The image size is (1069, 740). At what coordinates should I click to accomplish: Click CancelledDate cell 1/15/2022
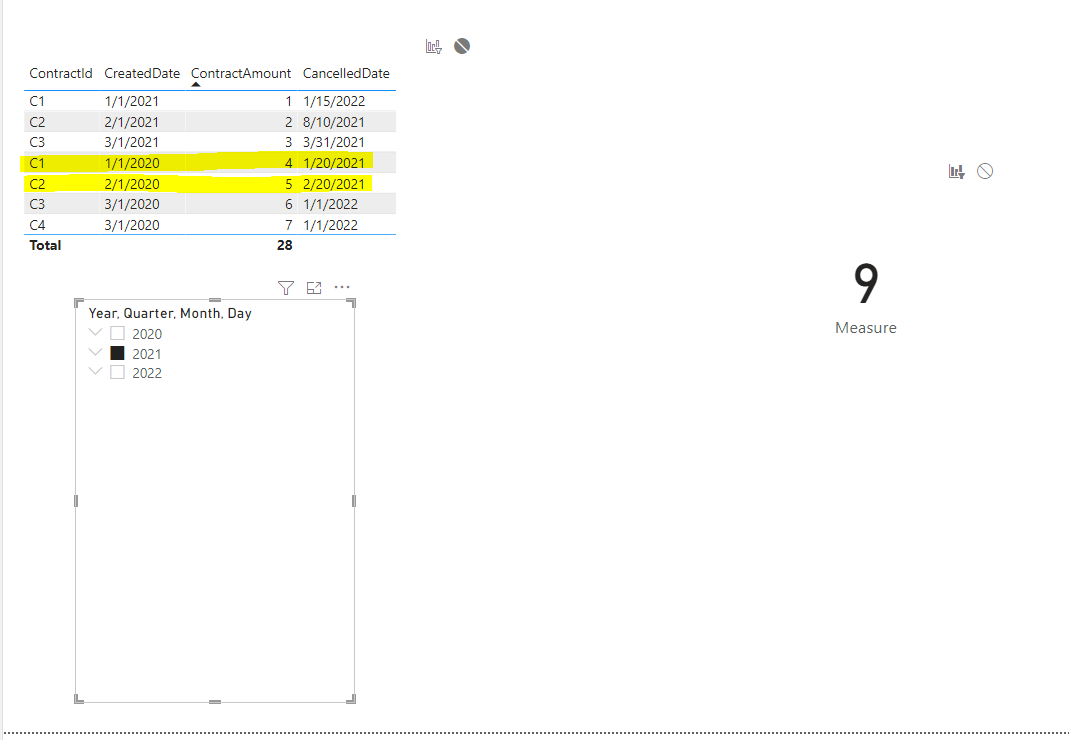(x=334, y=101)
